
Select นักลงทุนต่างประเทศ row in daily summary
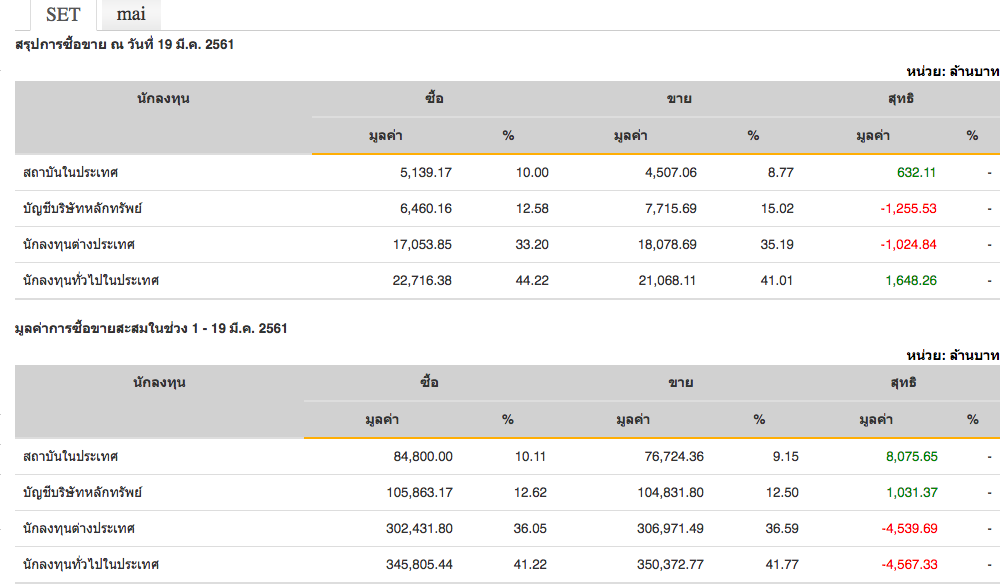tap(79, 244)
